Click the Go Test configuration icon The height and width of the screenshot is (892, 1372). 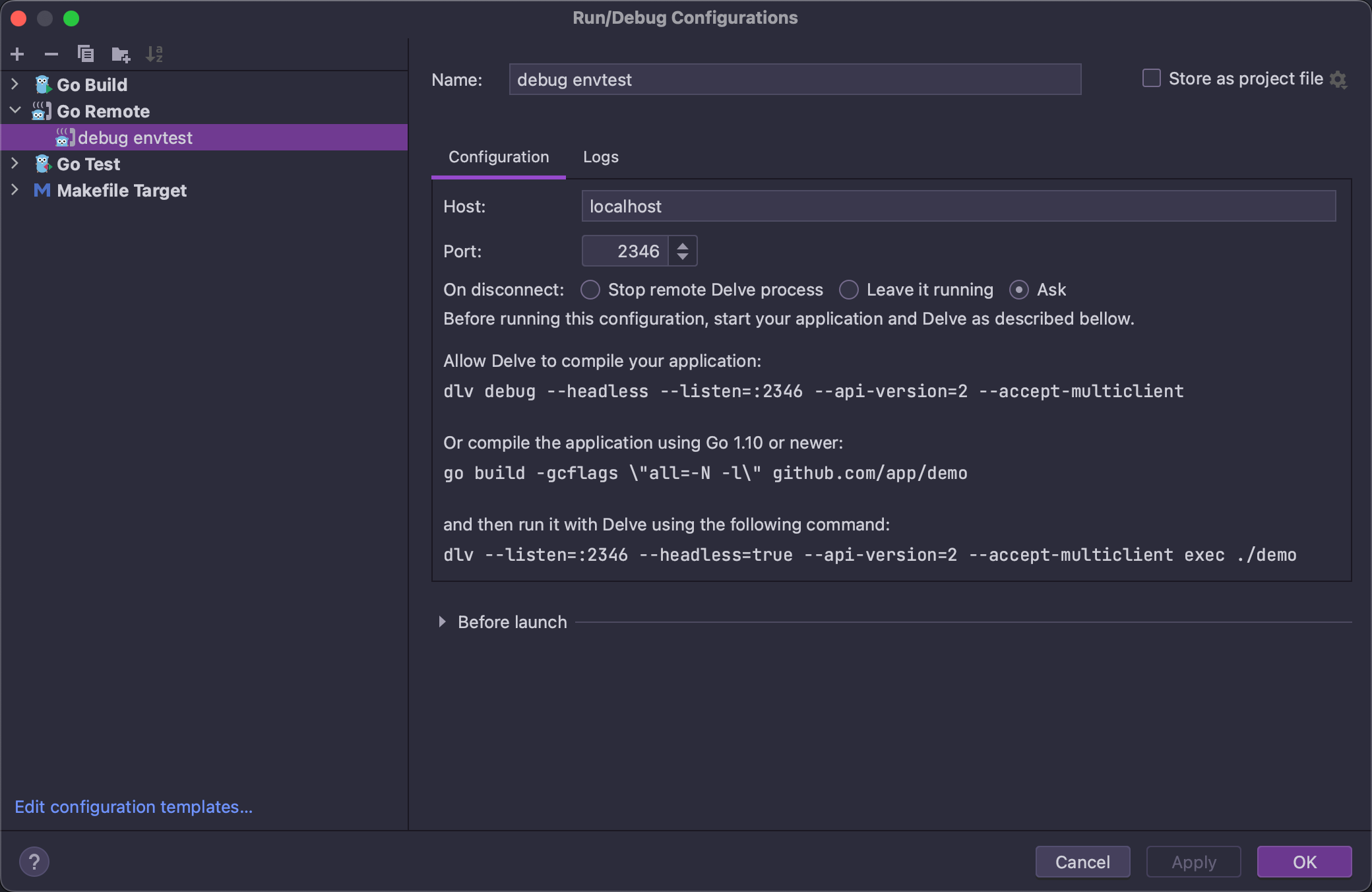pyautogui.click(x=41, y=163)
